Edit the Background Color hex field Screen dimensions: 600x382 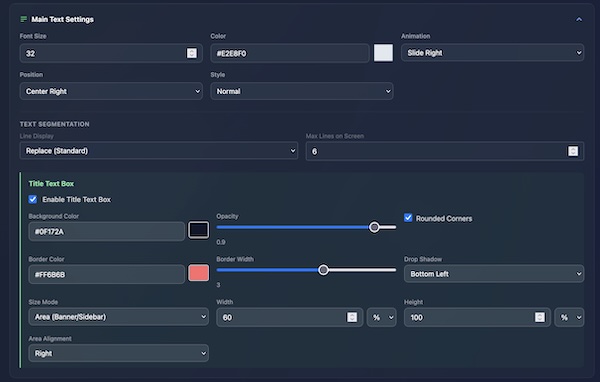coord(107,231)
